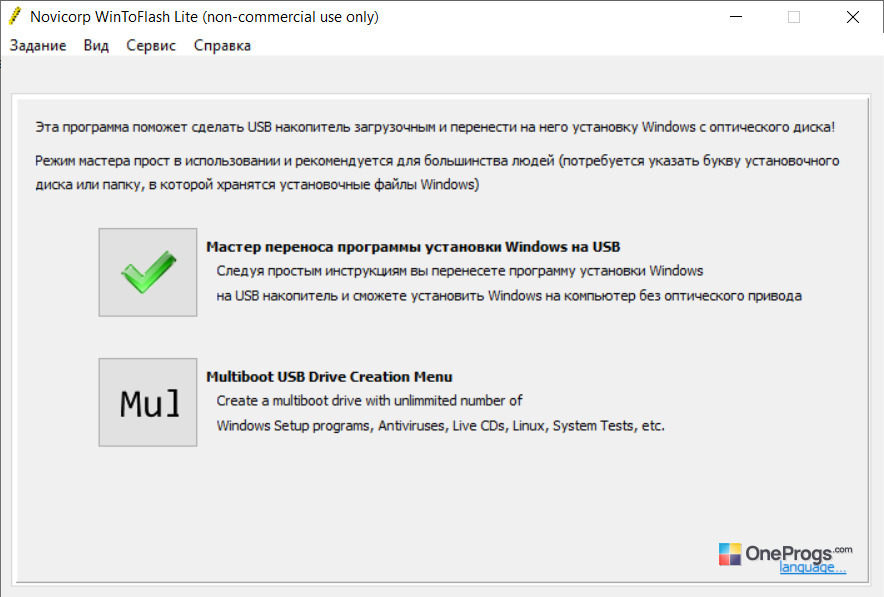Select the Multiboot USB Drive Creation Menu heading
The image size is (884, 597).
(329, 377)
